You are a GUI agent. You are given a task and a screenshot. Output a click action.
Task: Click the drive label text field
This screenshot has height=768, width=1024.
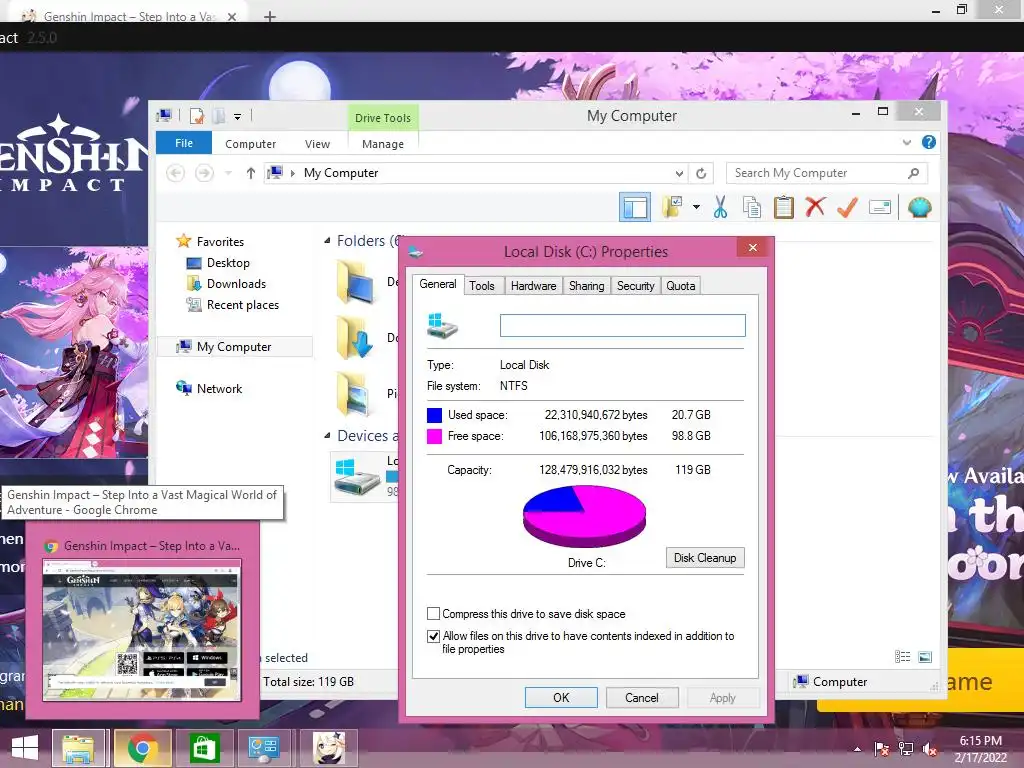[x=622, y=325]
